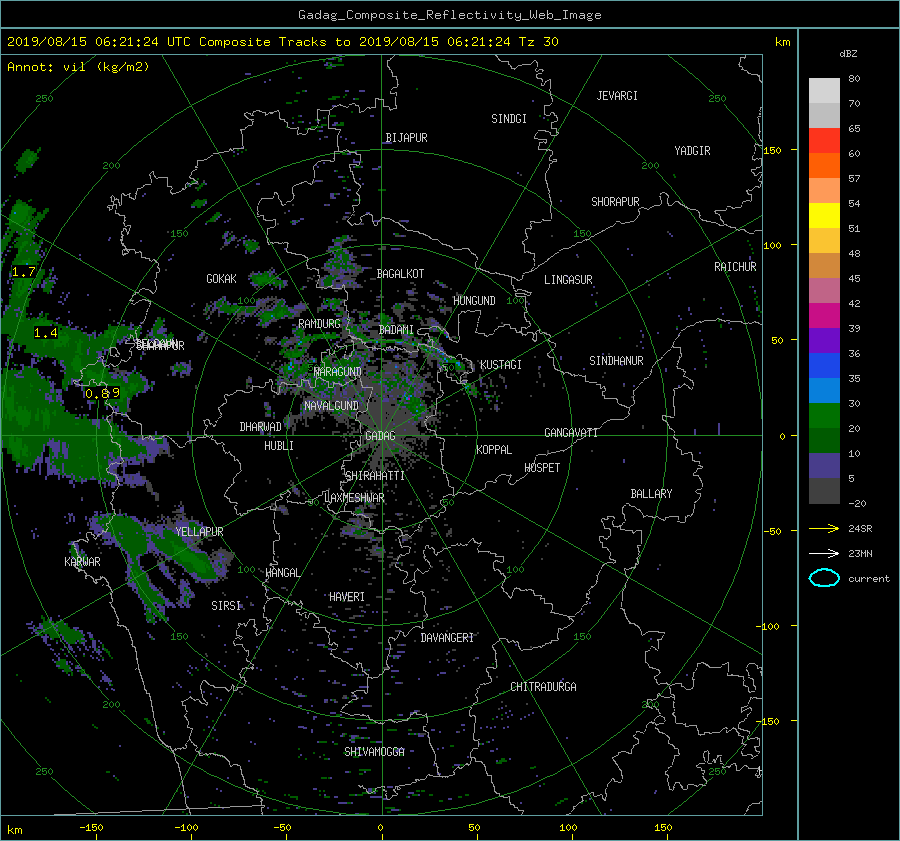Click the HANGAL city label
900x841 pixels.
tap(282, 573)
